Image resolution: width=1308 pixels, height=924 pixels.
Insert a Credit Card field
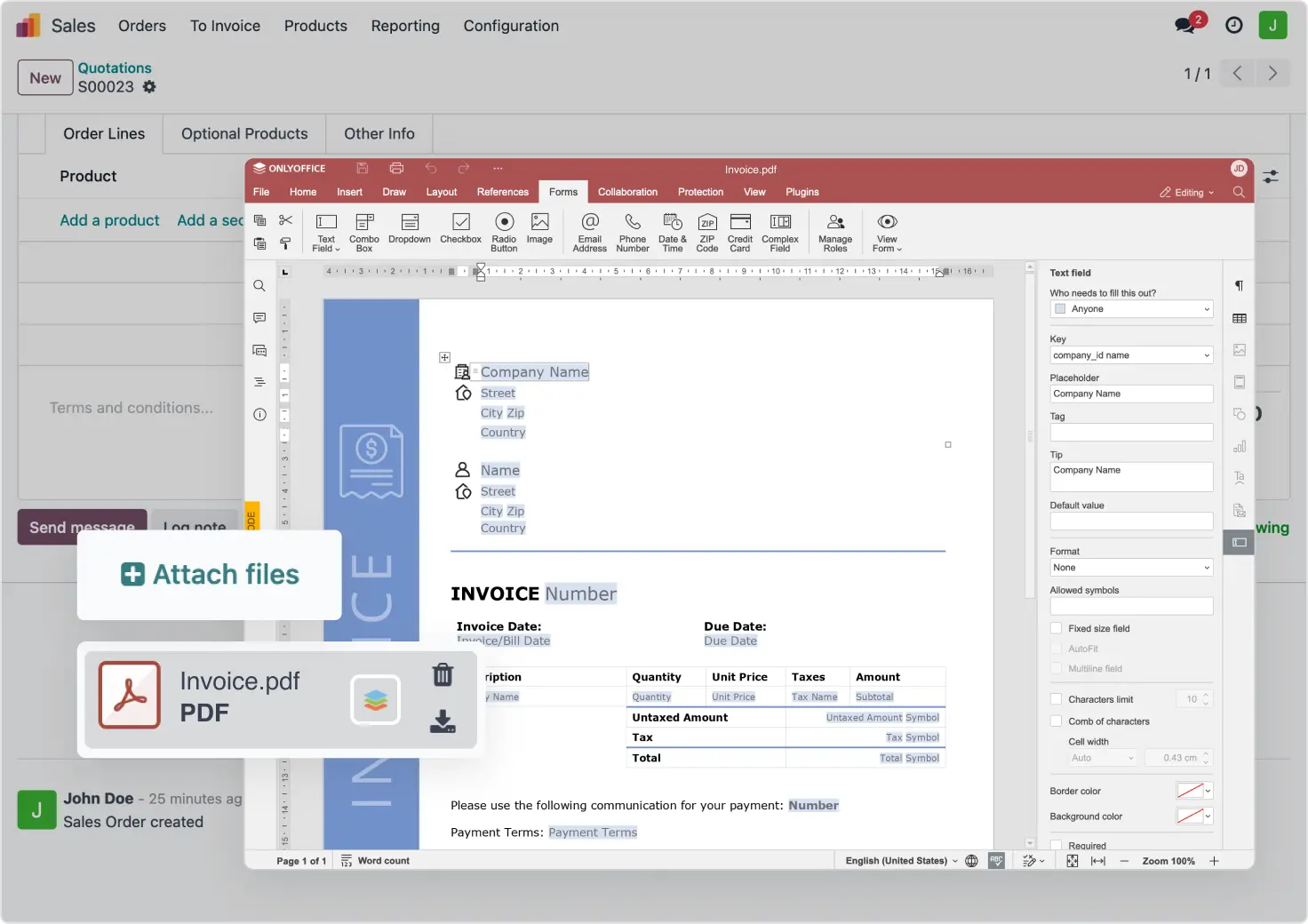pos(740,232)
